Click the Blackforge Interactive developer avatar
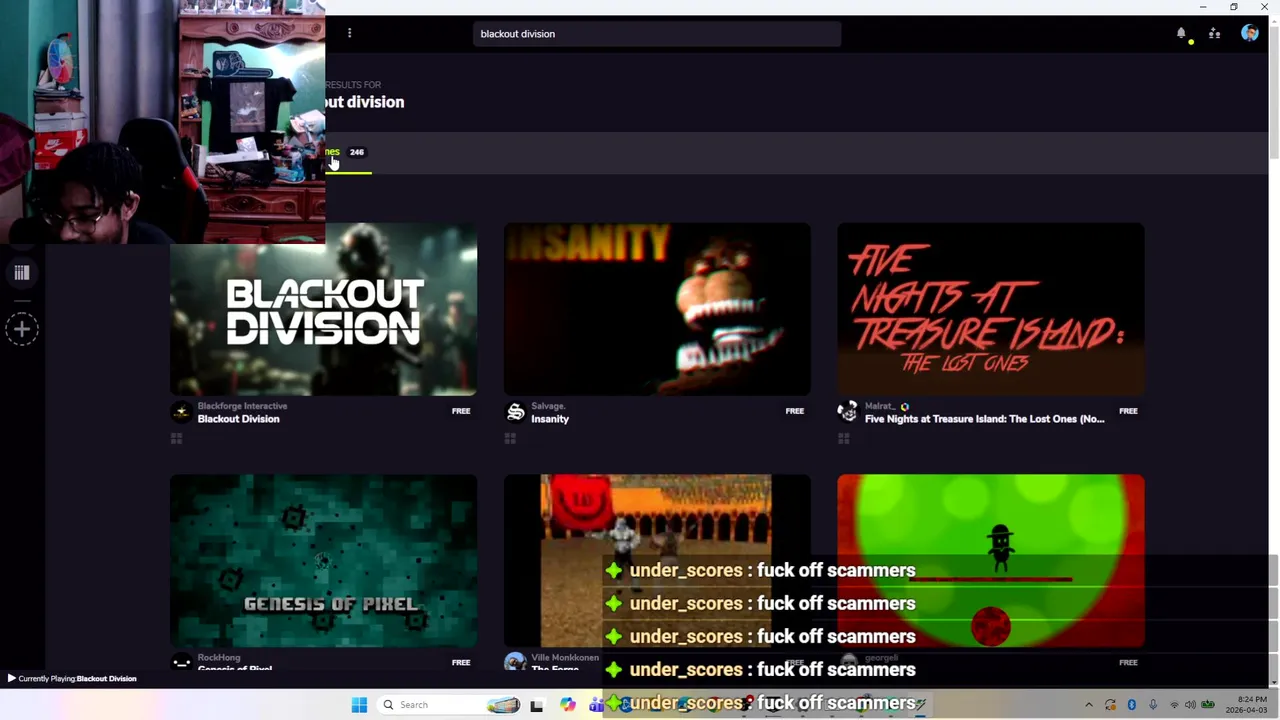 (181, 412)
